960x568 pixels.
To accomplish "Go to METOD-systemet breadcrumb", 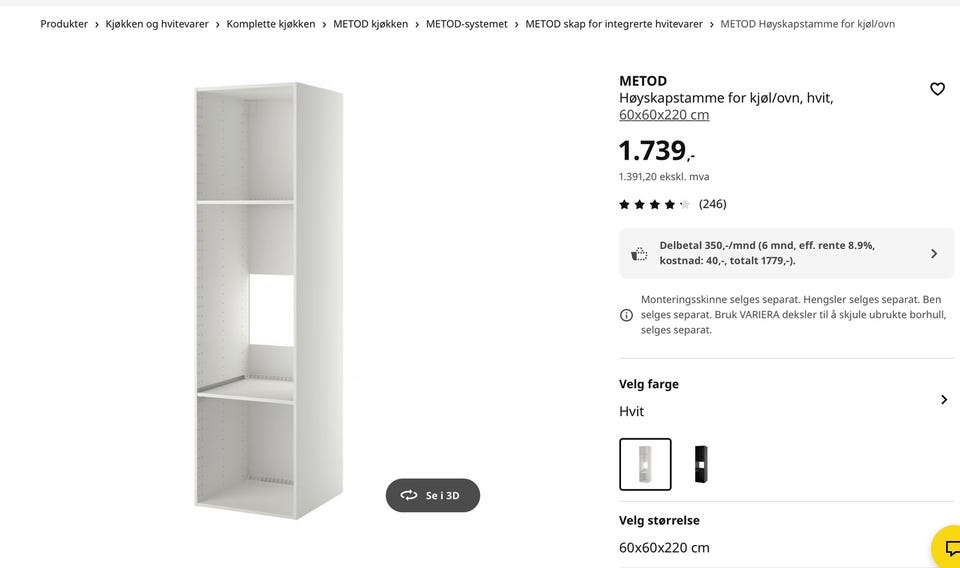I will pyautogui.click(x=467, y=24).
